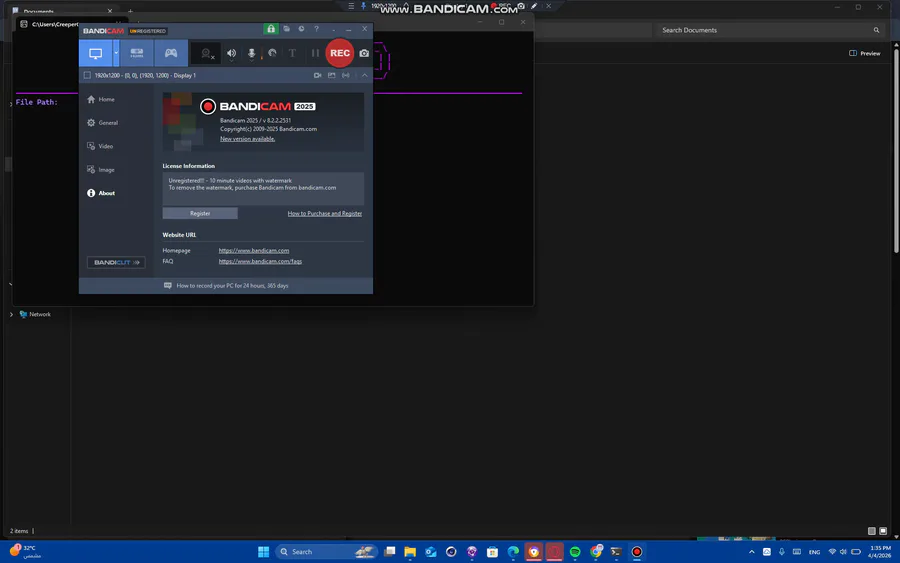Toggle the webcam overlay icon
The height and width of the screenshot is (563, 900).
pyautogui.click(x=207, y=53)
